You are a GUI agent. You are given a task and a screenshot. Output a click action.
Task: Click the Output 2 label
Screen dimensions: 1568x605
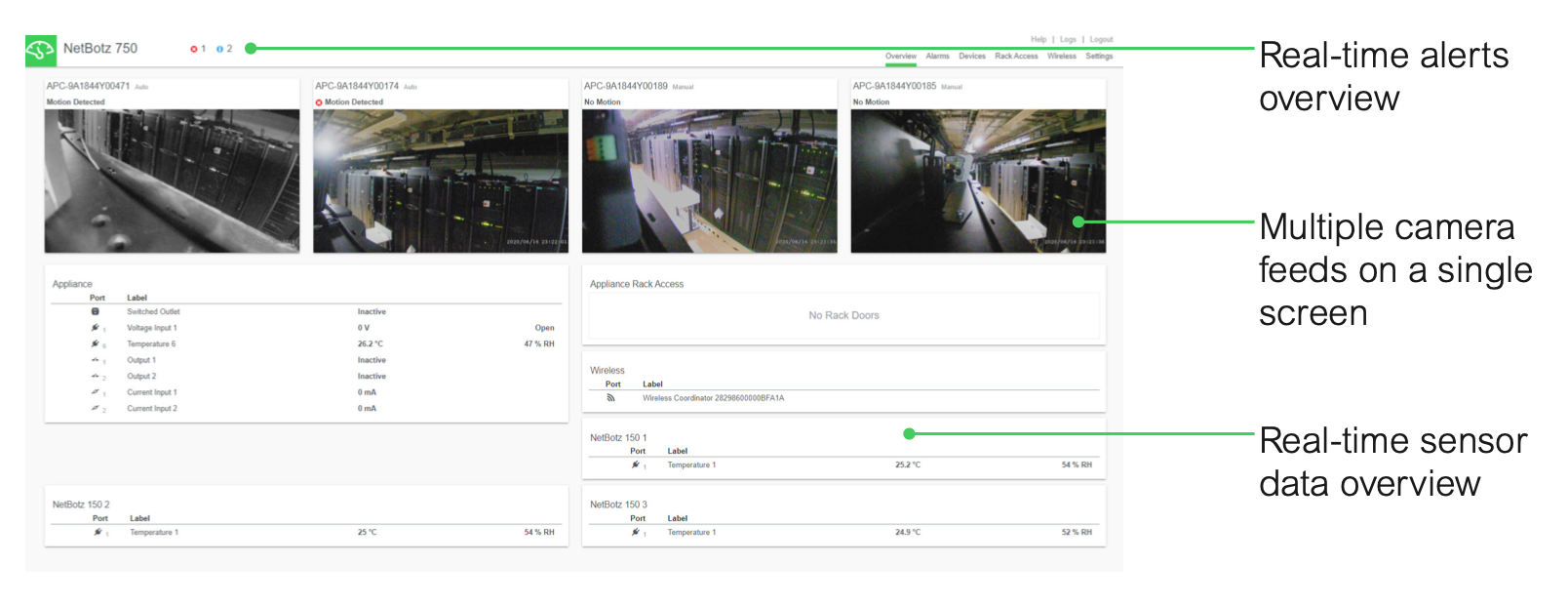(141, 377)
